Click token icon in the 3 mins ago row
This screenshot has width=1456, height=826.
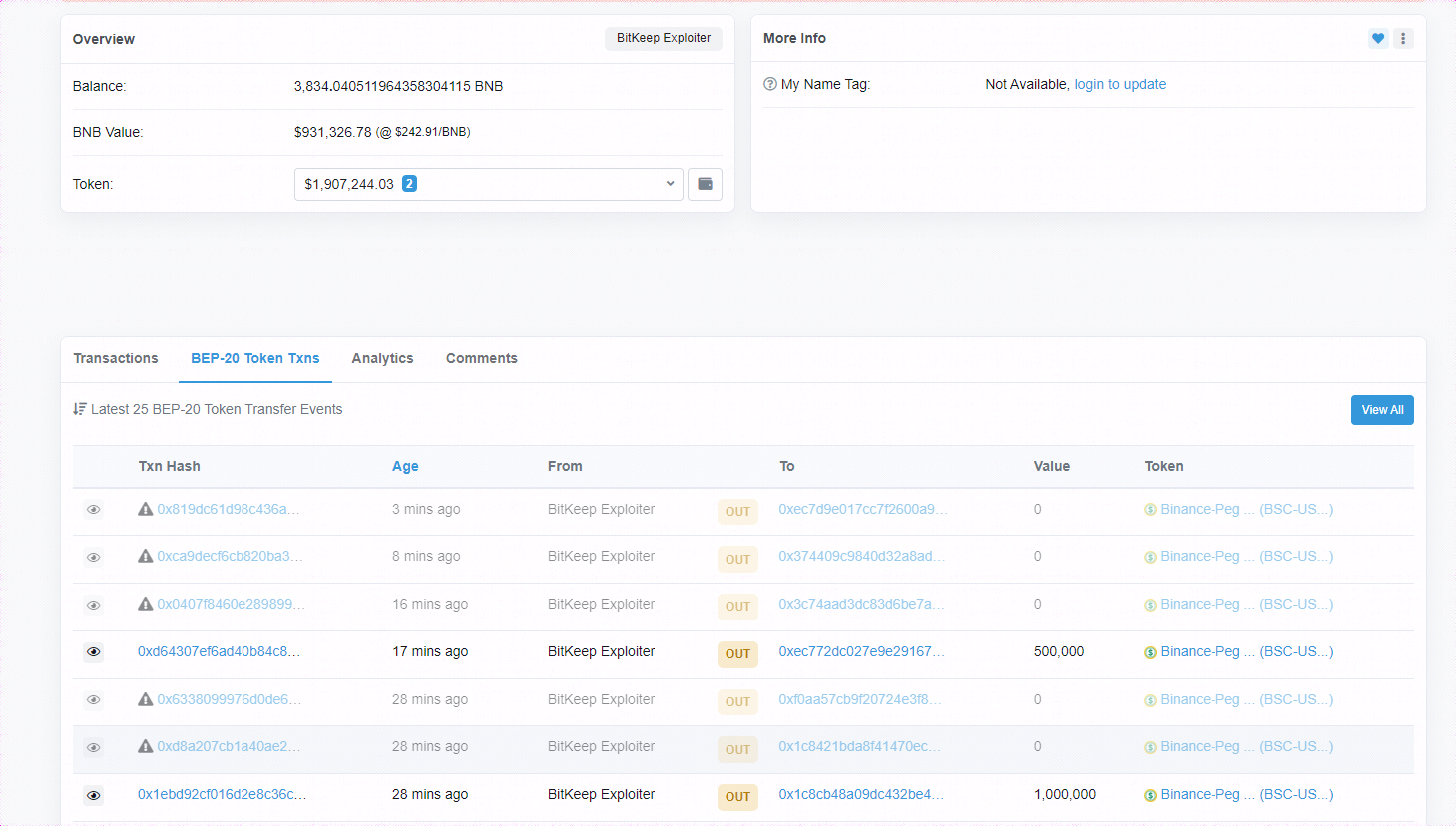[x=1150, y=510]
